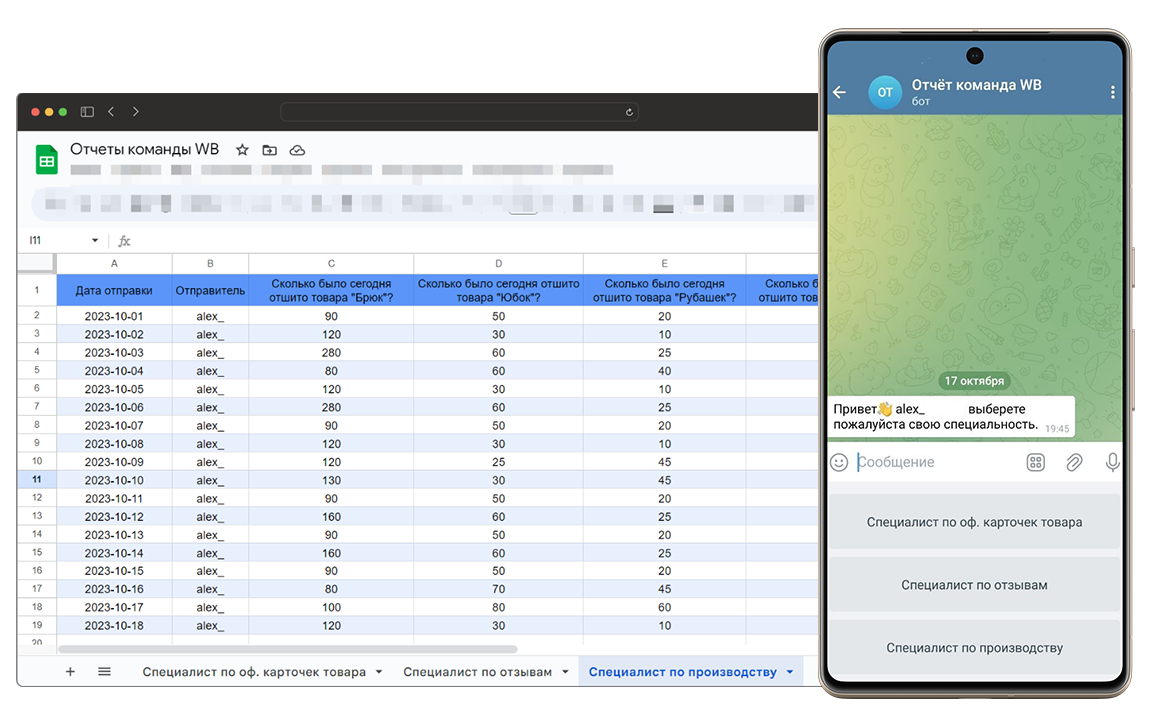Image resolution: width=1152 pixels, height=708 pixels.
Task: Tap Специалист по производству bot button
Action: (x=974, y=647)
